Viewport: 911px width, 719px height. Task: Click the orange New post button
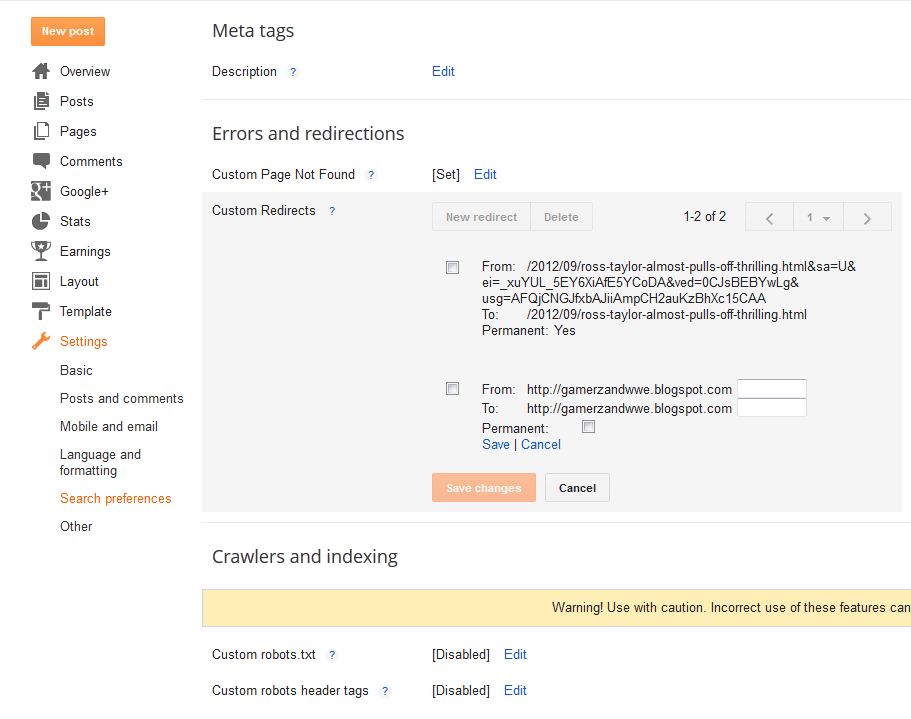coord(68,31)
